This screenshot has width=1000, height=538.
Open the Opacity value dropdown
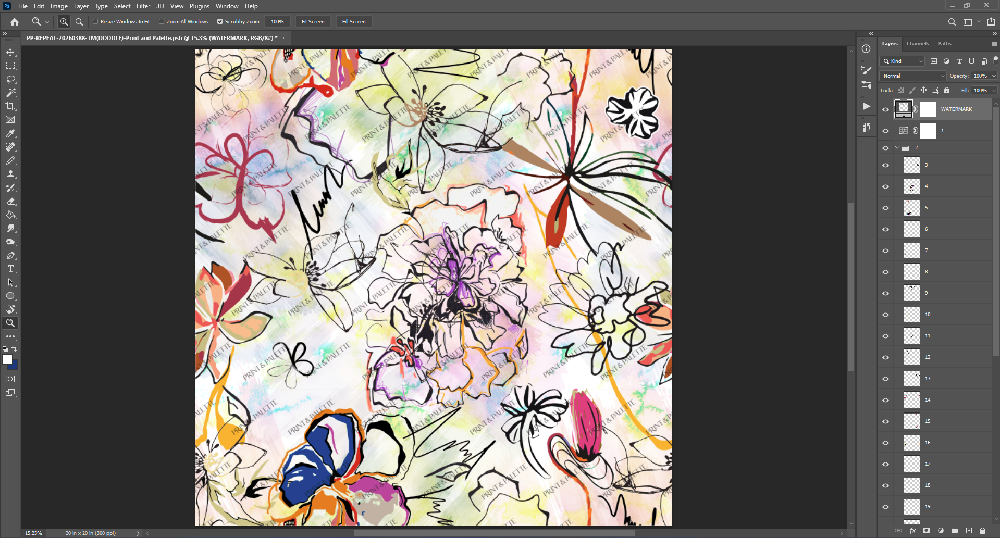(994, 76)
